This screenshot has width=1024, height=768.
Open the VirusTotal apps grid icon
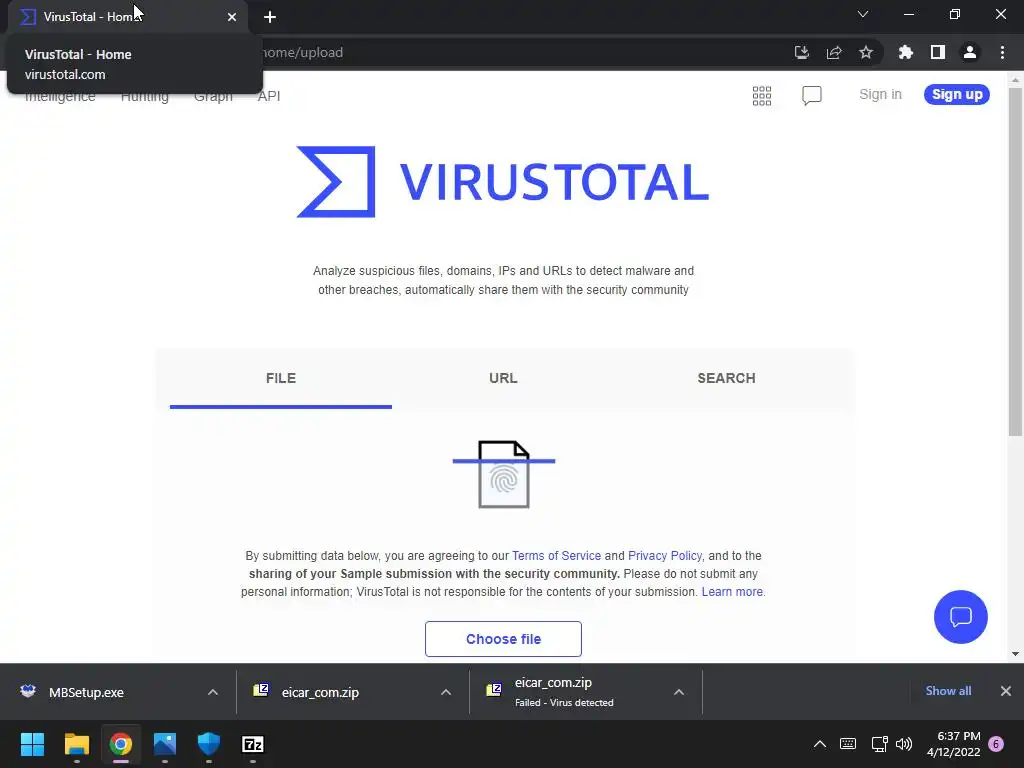pos(762,95)
